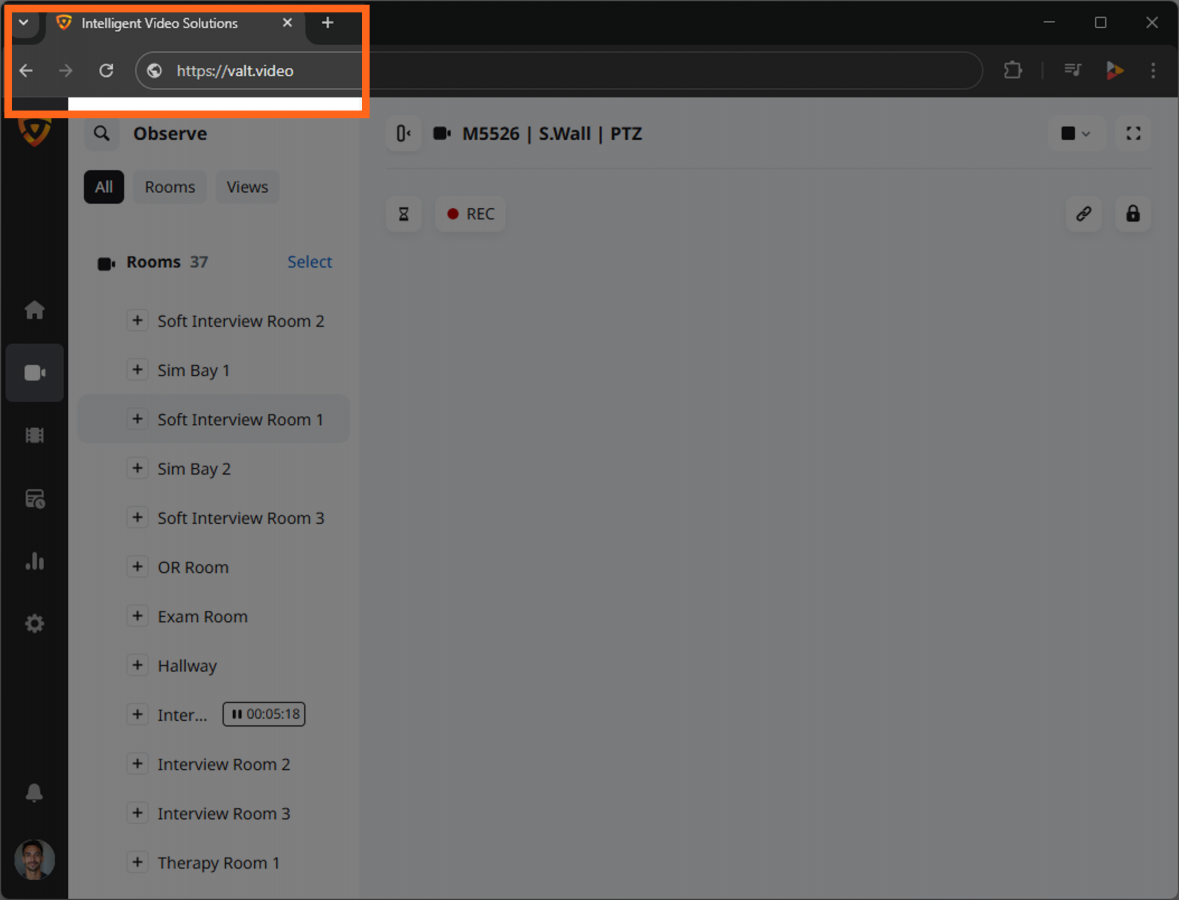The image size is (1179, 900).
Task: Click the Select link next to Rooms
Action: click(x=309, y=262)
